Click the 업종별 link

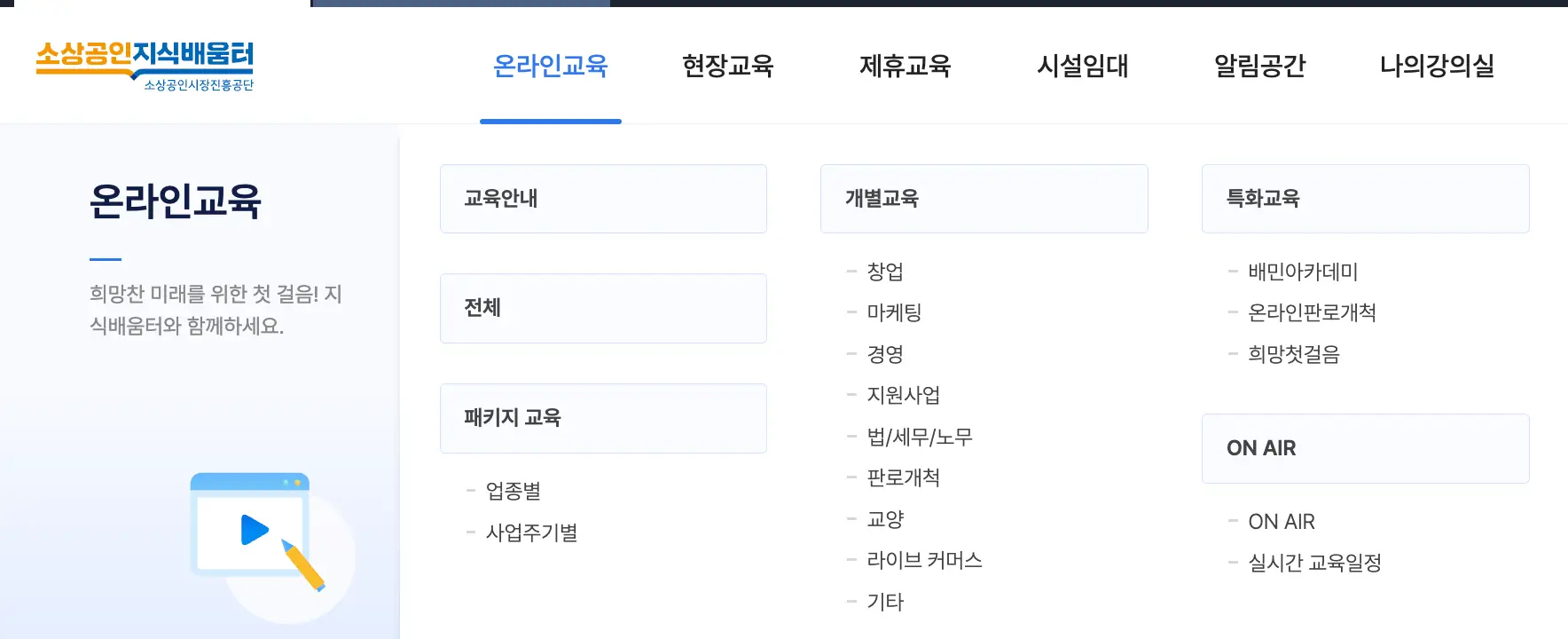click(x=514, y=490)
